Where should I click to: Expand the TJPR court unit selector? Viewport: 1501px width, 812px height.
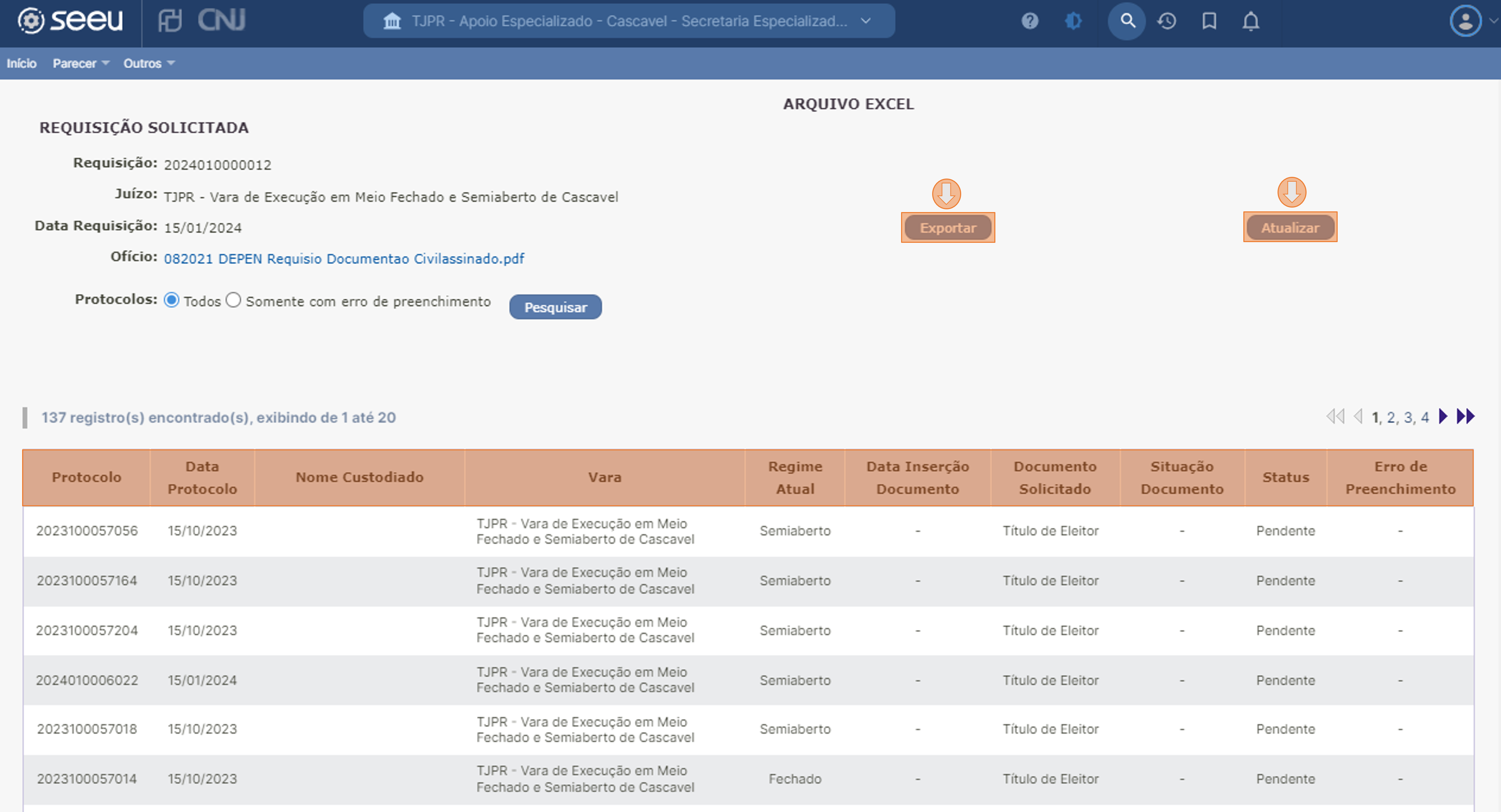629,21
